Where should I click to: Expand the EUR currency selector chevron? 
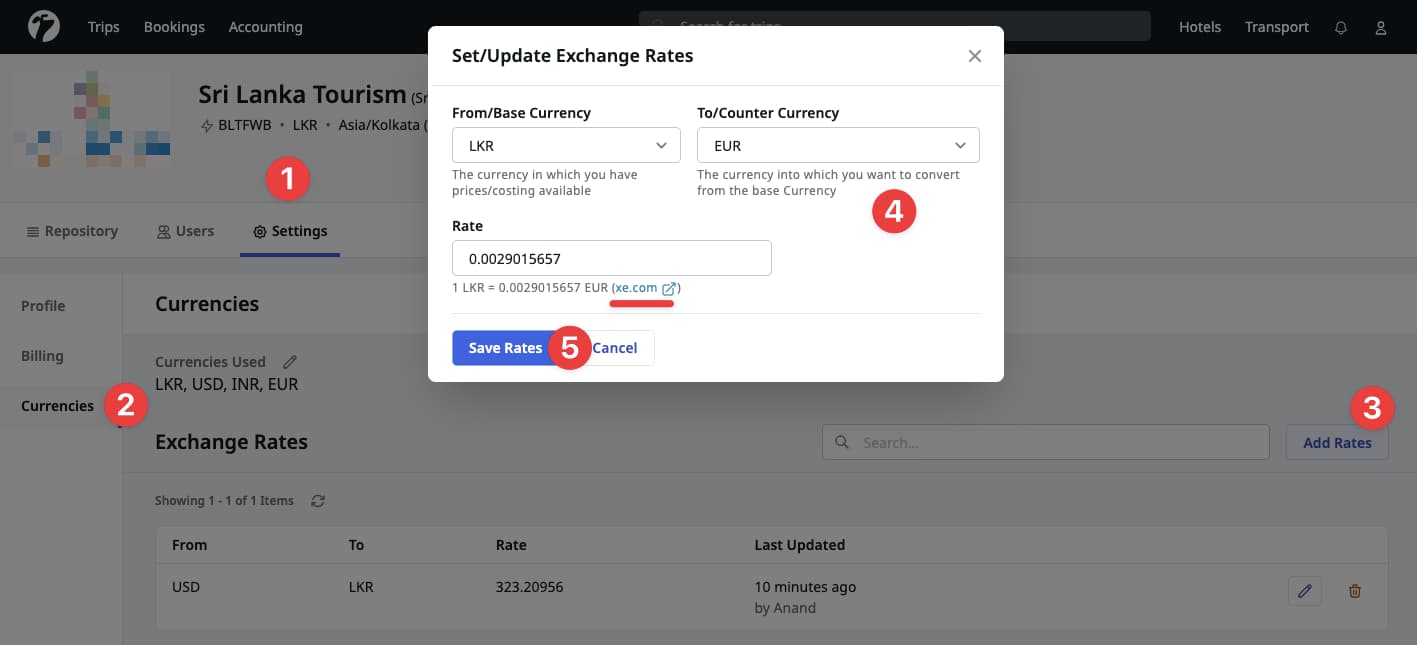click(x=959, y=144)
